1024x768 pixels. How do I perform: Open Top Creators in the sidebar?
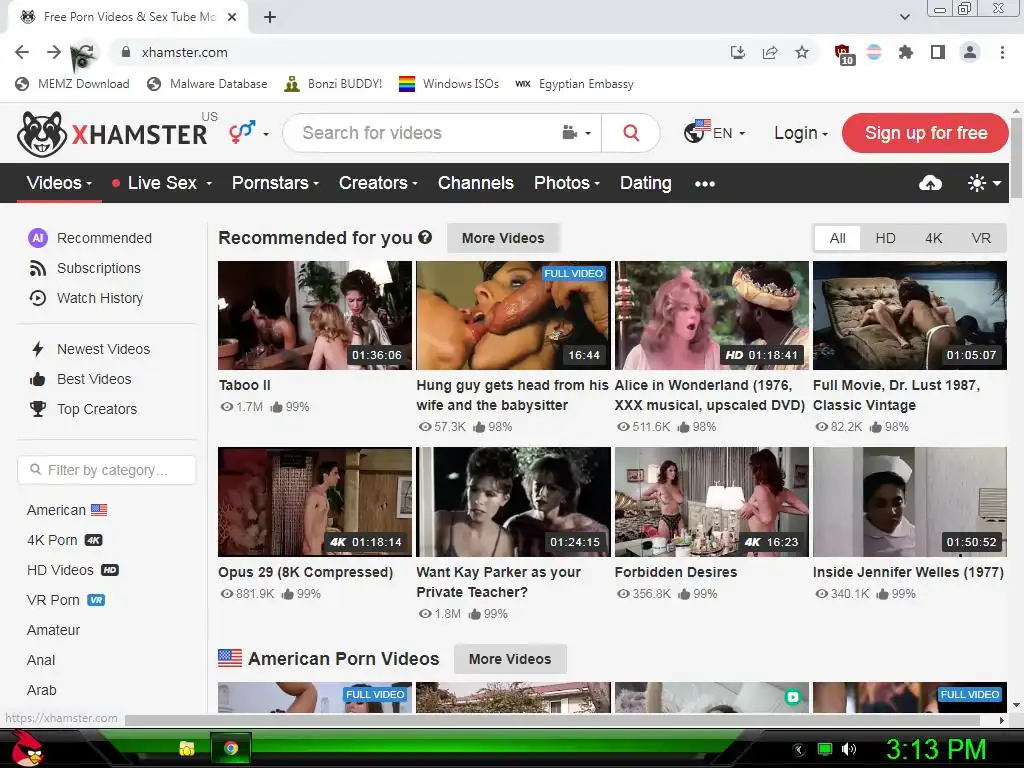(x=83, y=409)
